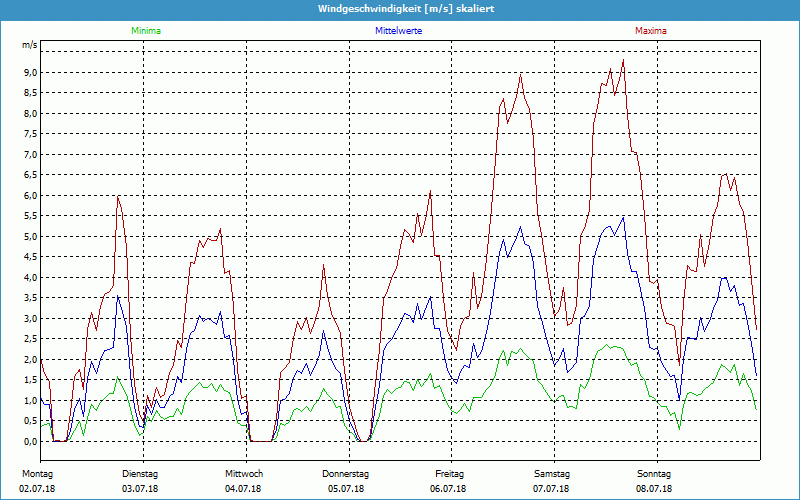
Task: Click the 7,5 y-axis value
Action: pos(31,134)
